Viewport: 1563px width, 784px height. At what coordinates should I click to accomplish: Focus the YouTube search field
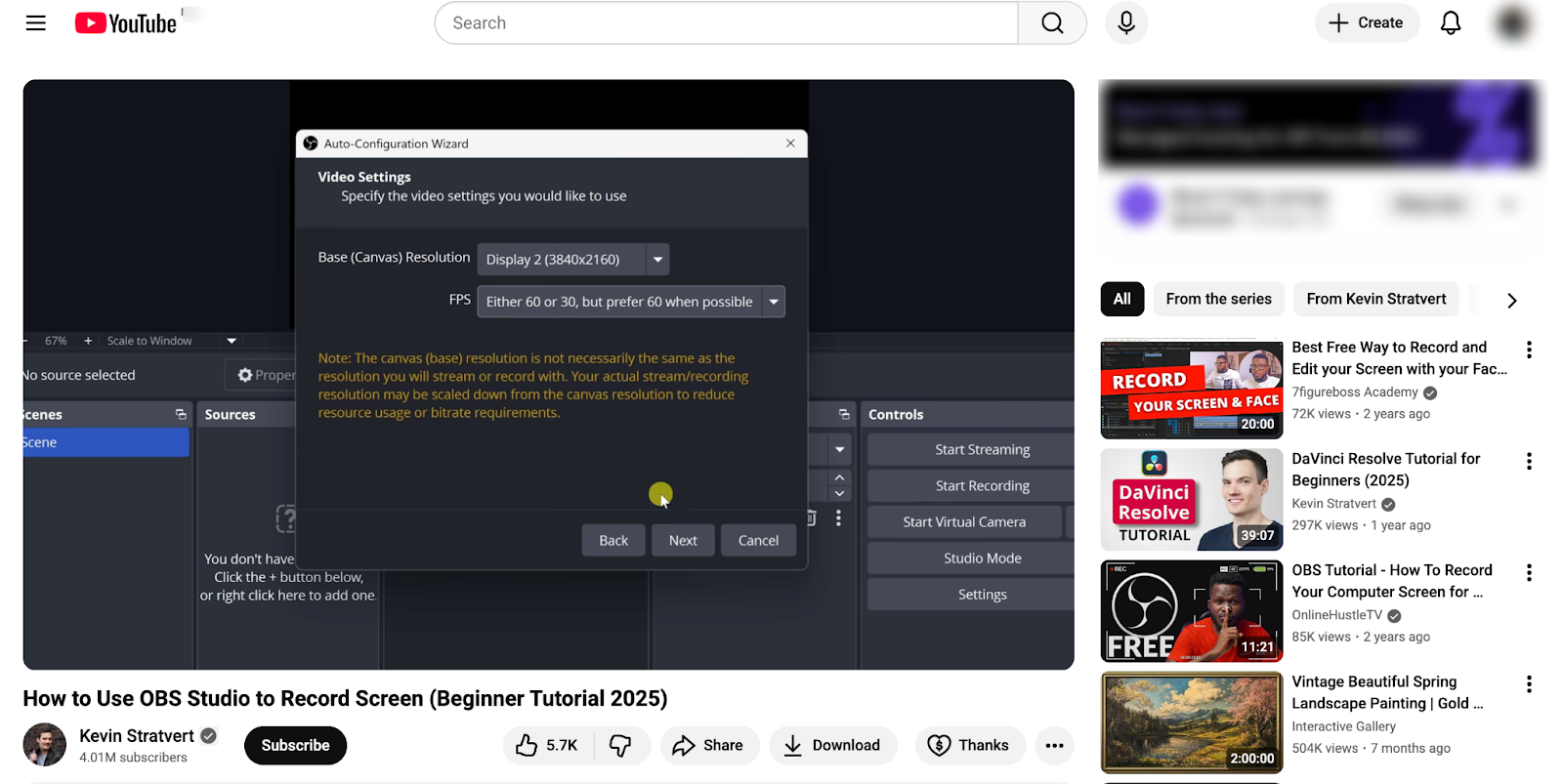coord(727,22)
